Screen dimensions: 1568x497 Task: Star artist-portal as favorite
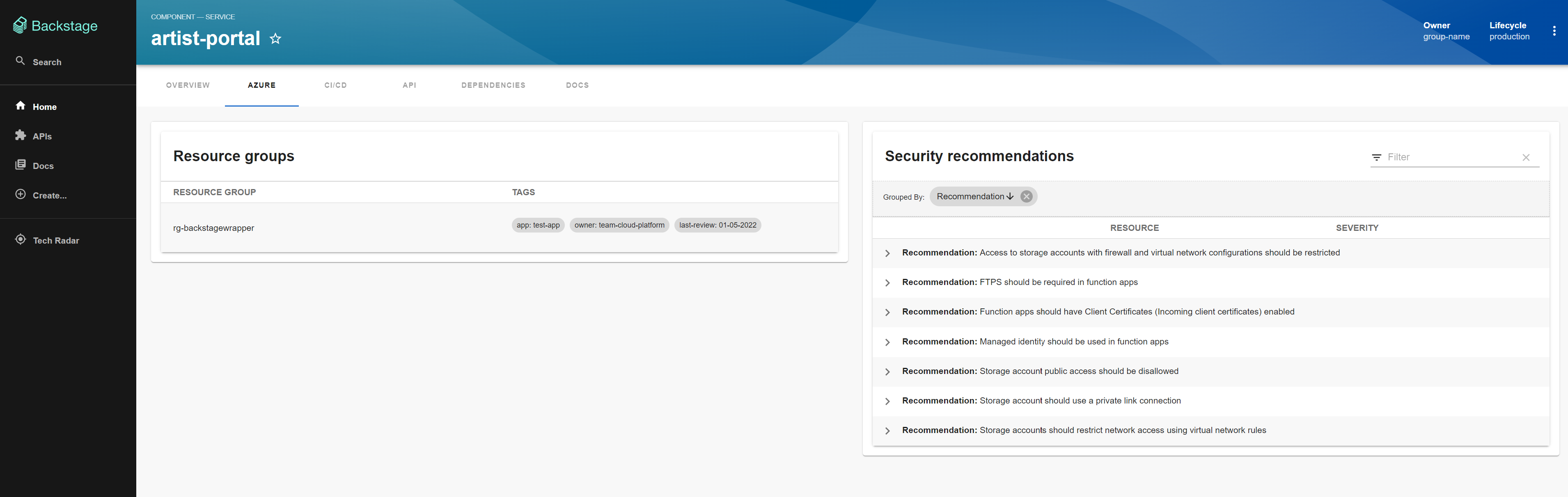point(276,39)
